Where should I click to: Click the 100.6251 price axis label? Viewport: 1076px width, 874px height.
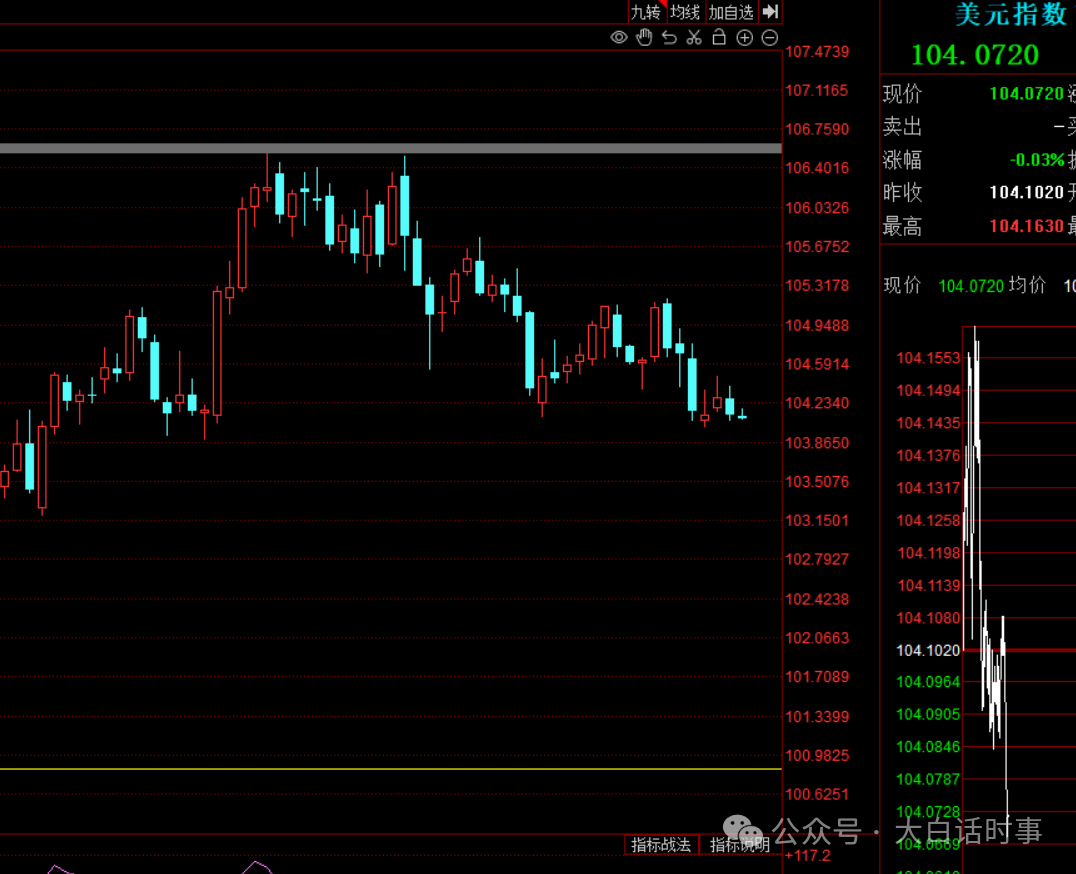point(817,794)
